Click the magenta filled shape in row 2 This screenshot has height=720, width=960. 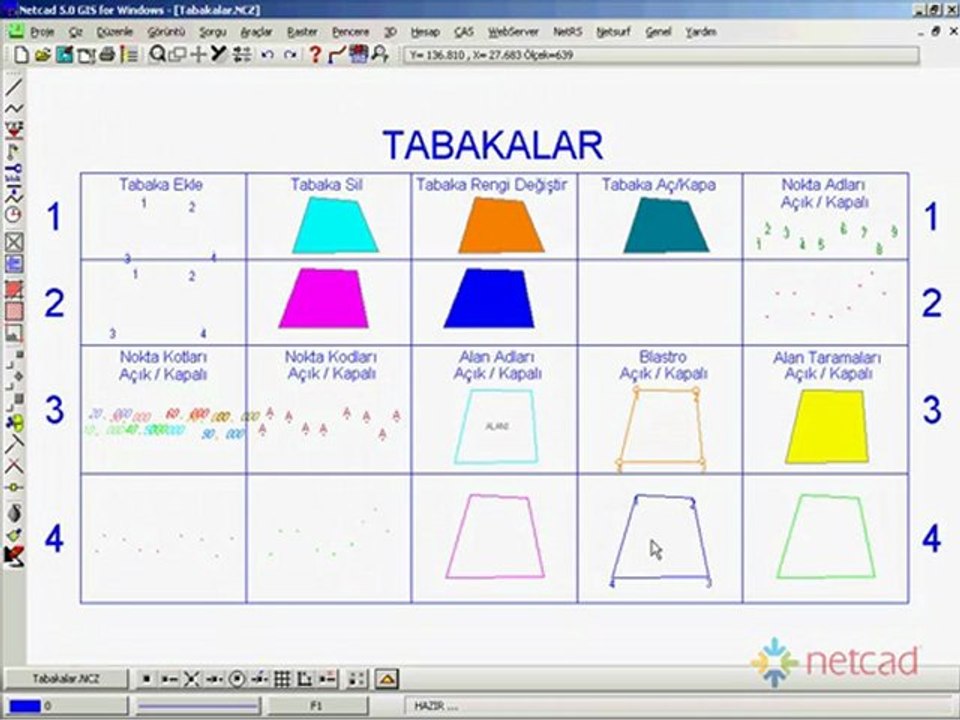(x=323, y=298)
